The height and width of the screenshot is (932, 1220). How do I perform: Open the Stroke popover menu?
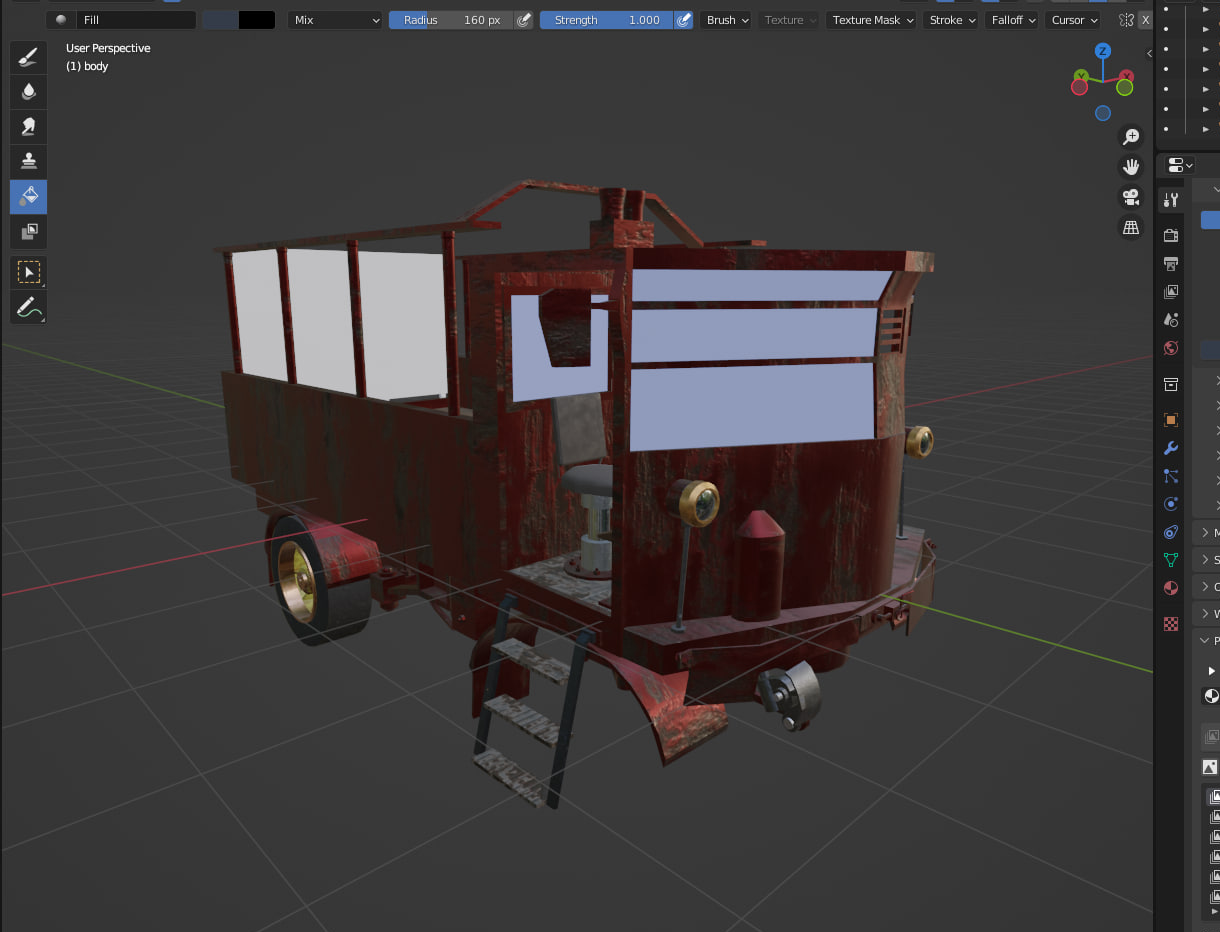950,20
